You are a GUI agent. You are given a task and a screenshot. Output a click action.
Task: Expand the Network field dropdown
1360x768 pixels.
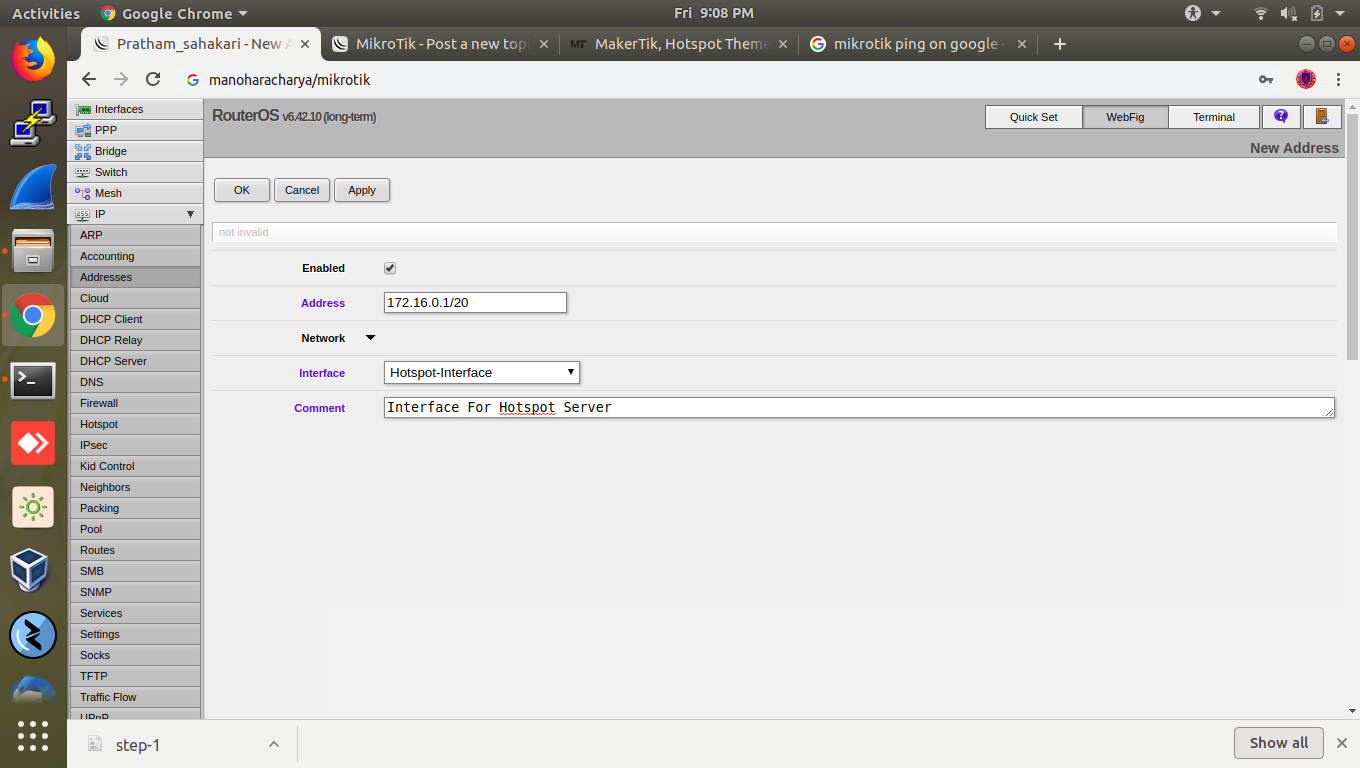(x=370, y=338)
